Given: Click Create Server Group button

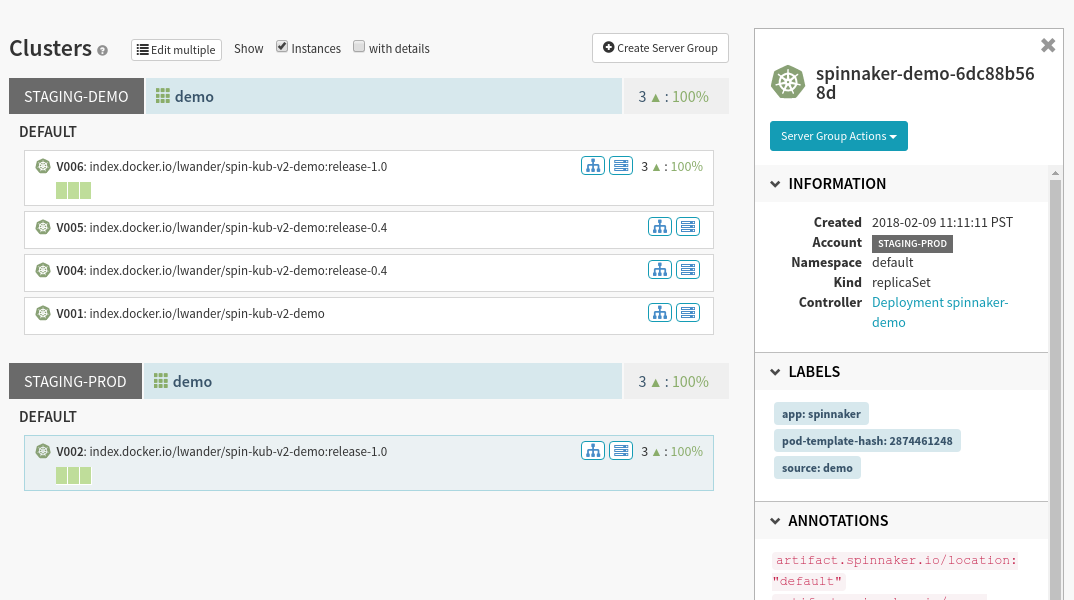Looking at the screenshot, I should pos(660,48).
